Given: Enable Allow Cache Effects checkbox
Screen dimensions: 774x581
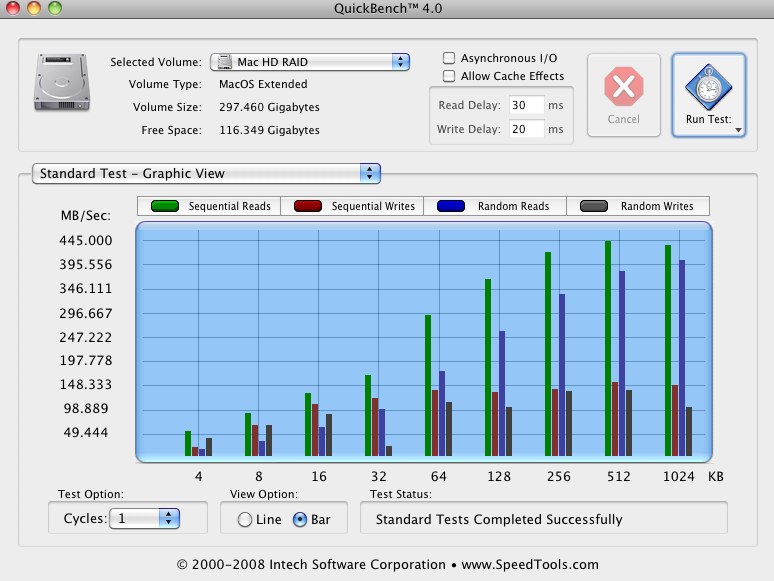Looking at the screenshot, I should pyautogui.click(x=449, y=76).
